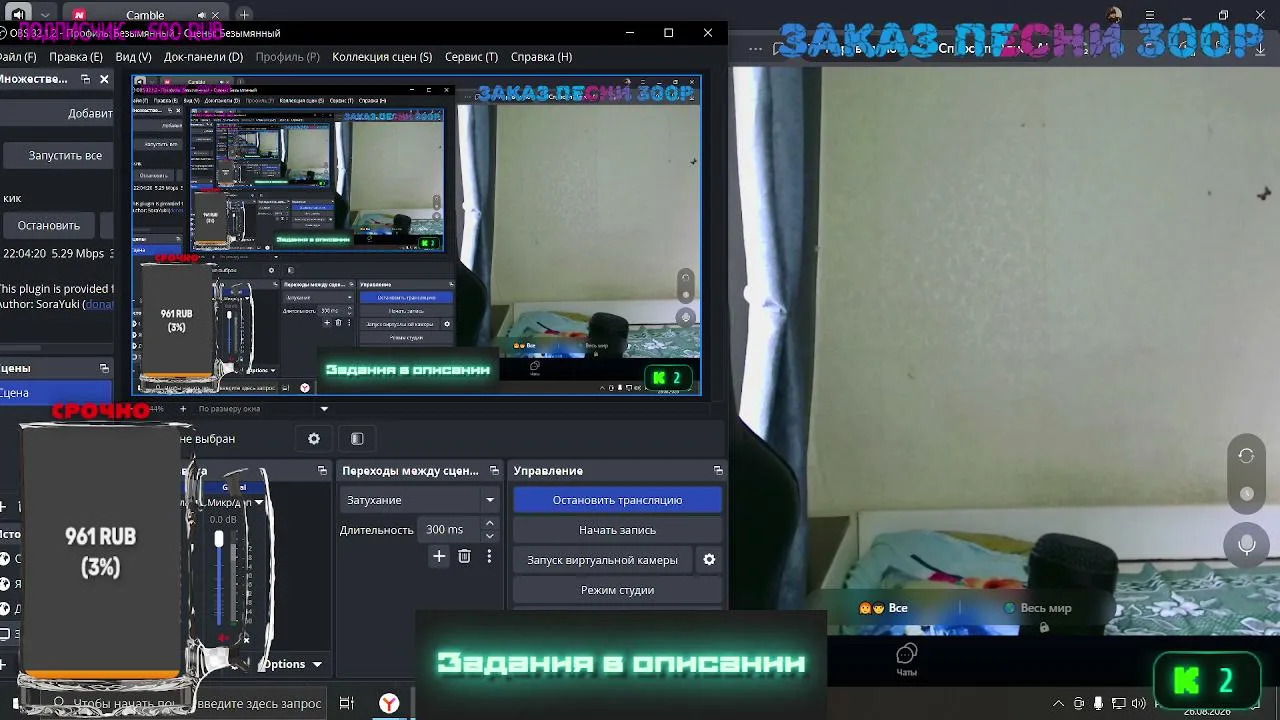Open a new browser tab with the plus icon
Image resolution: width=1280 pixels, height=720 pixels.
pos(244,15)
